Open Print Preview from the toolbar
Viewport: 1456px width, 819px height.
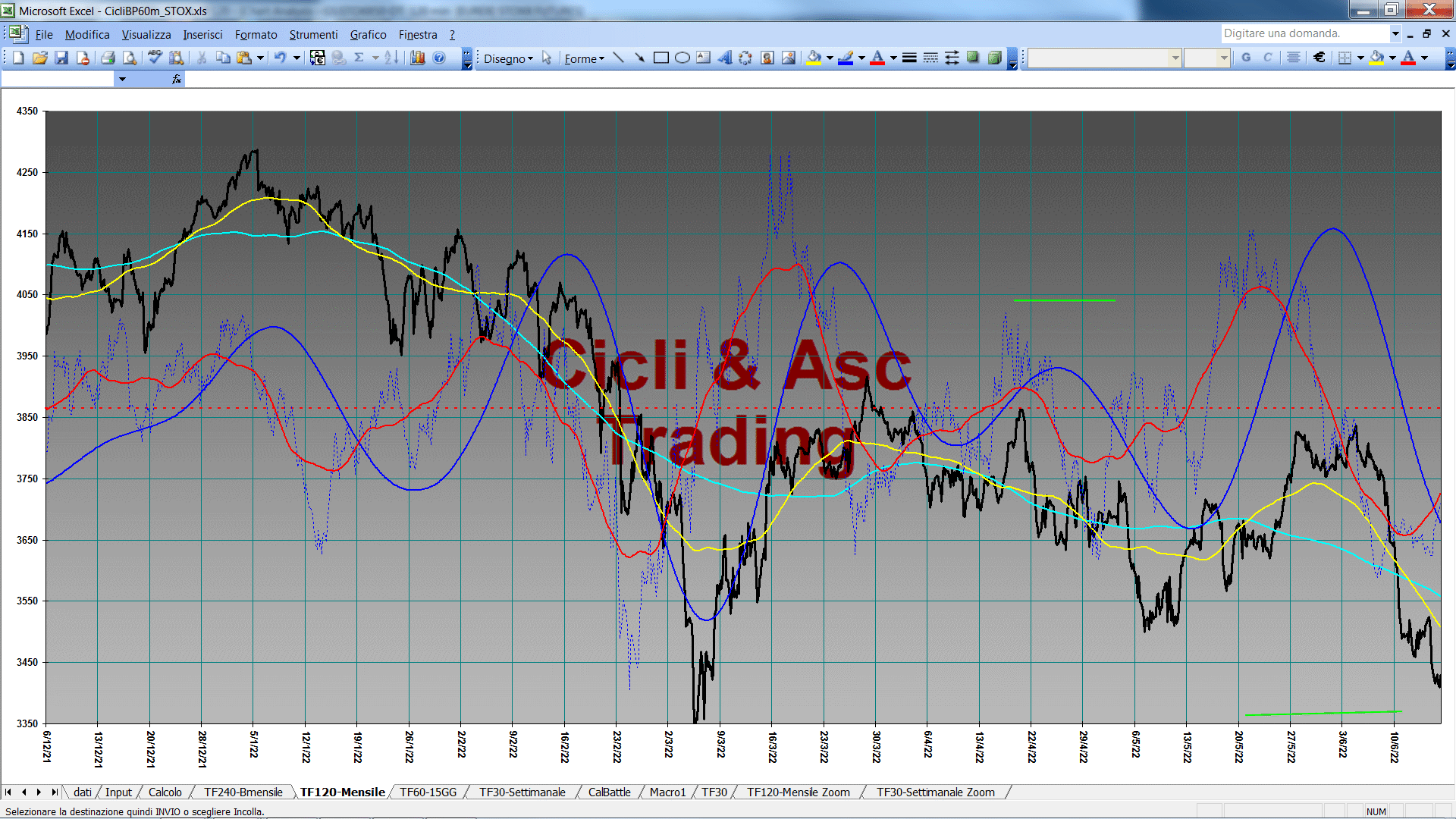[130, 58]
